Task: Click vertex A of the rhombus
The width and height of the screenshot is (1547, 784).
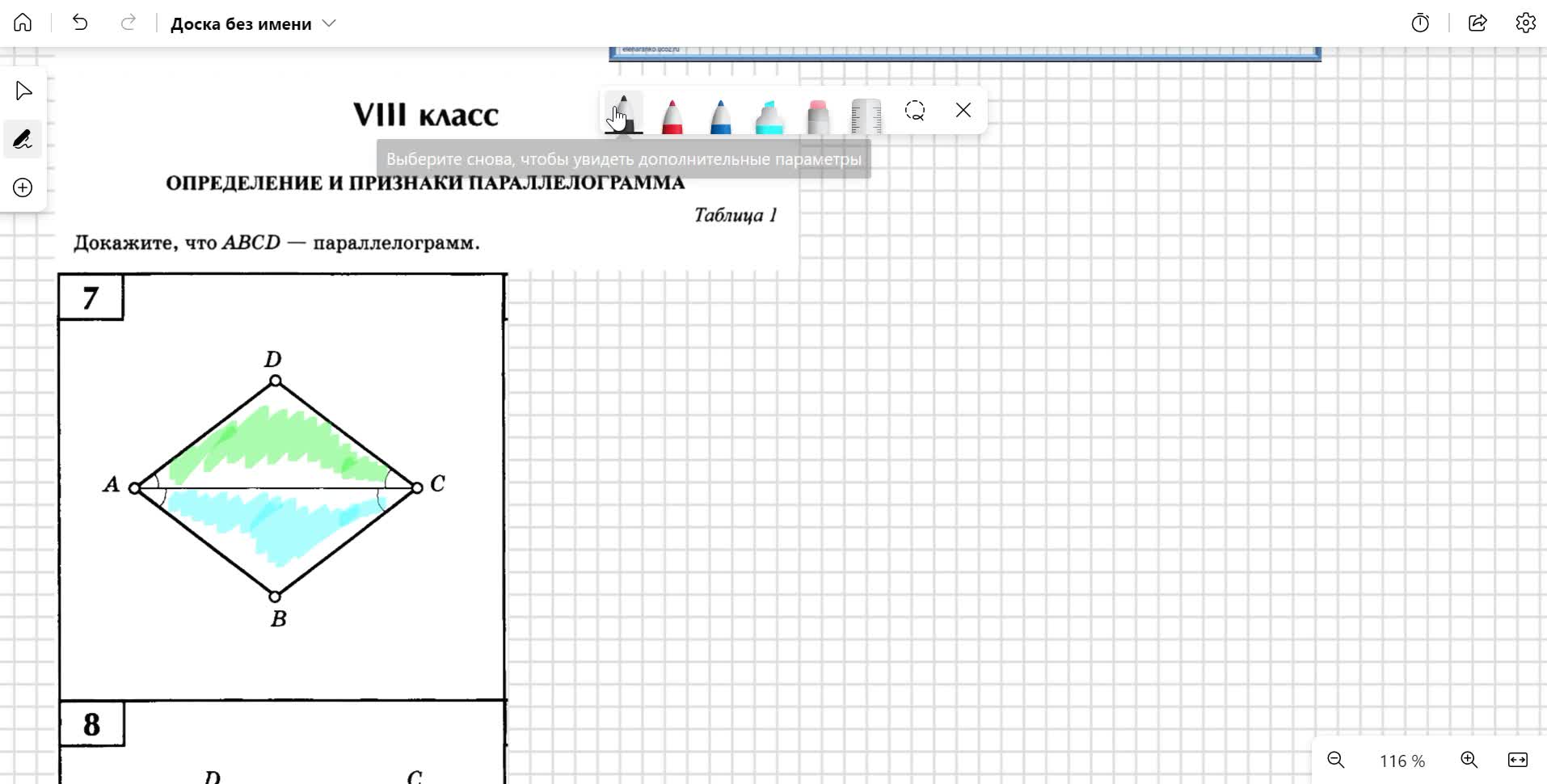Action: (135, 488)
